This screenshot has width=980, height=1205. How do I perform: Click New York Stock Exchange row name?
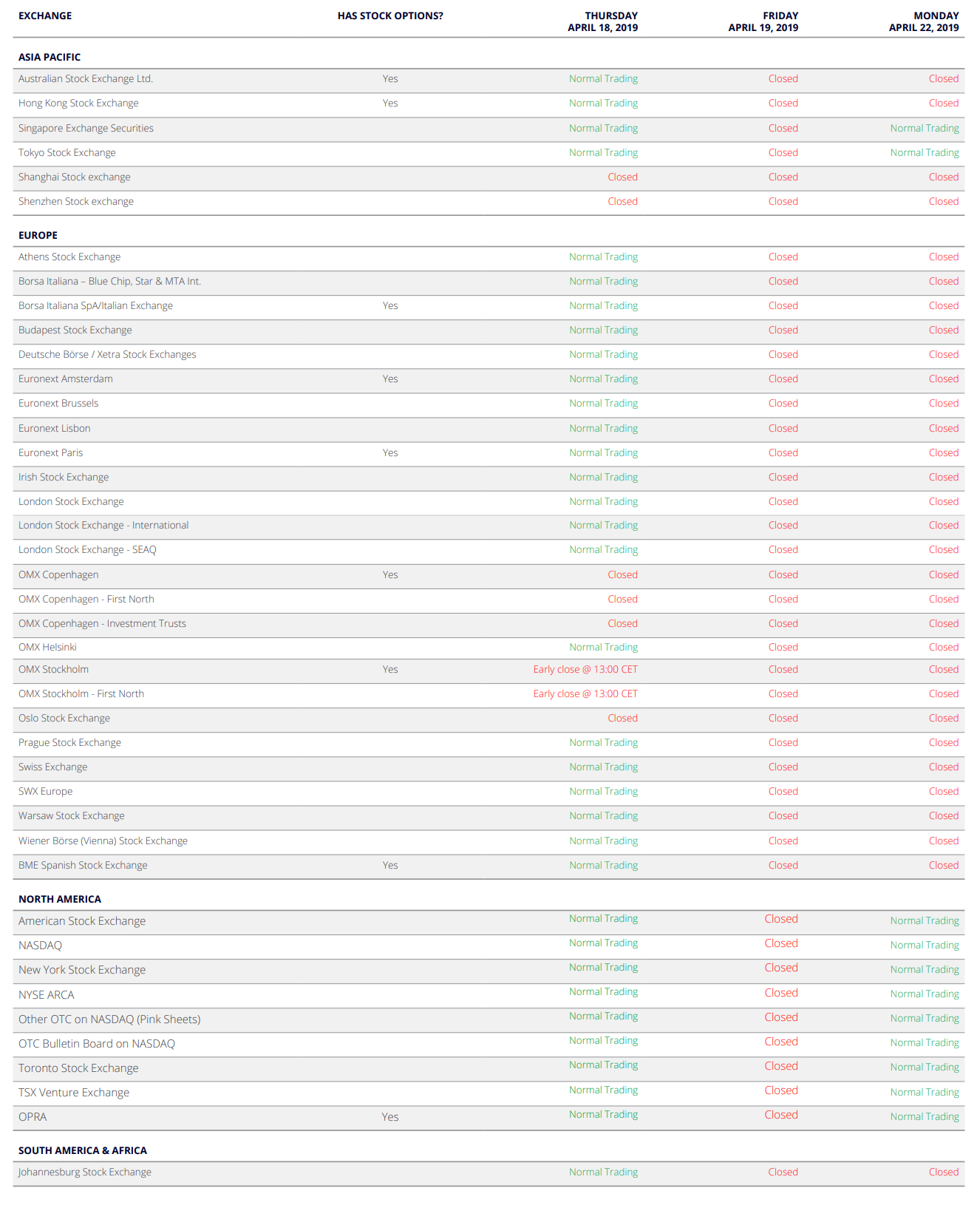pyautogui.click(x=82, y=970)
